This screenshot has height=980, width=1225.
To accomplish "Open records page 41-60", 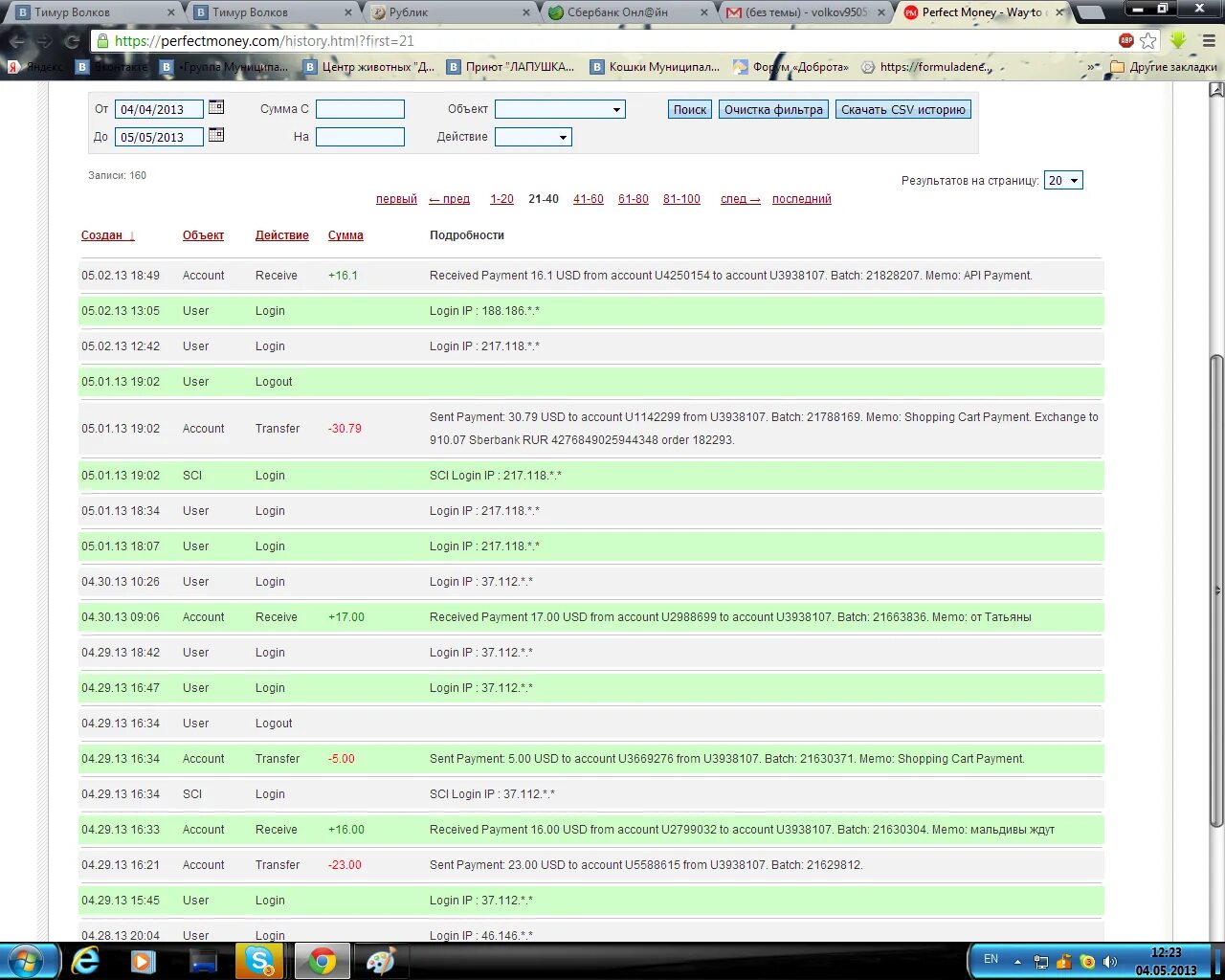I will (589, 199).
